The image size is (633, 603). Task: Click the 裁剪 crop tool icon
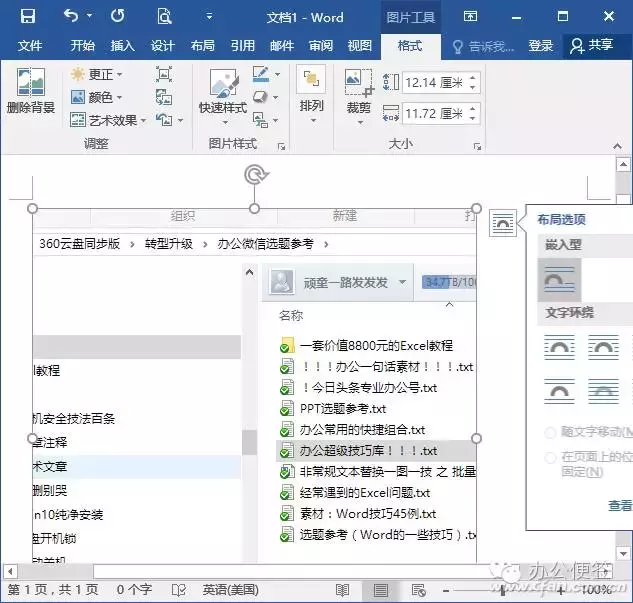(x=359, y=85)
